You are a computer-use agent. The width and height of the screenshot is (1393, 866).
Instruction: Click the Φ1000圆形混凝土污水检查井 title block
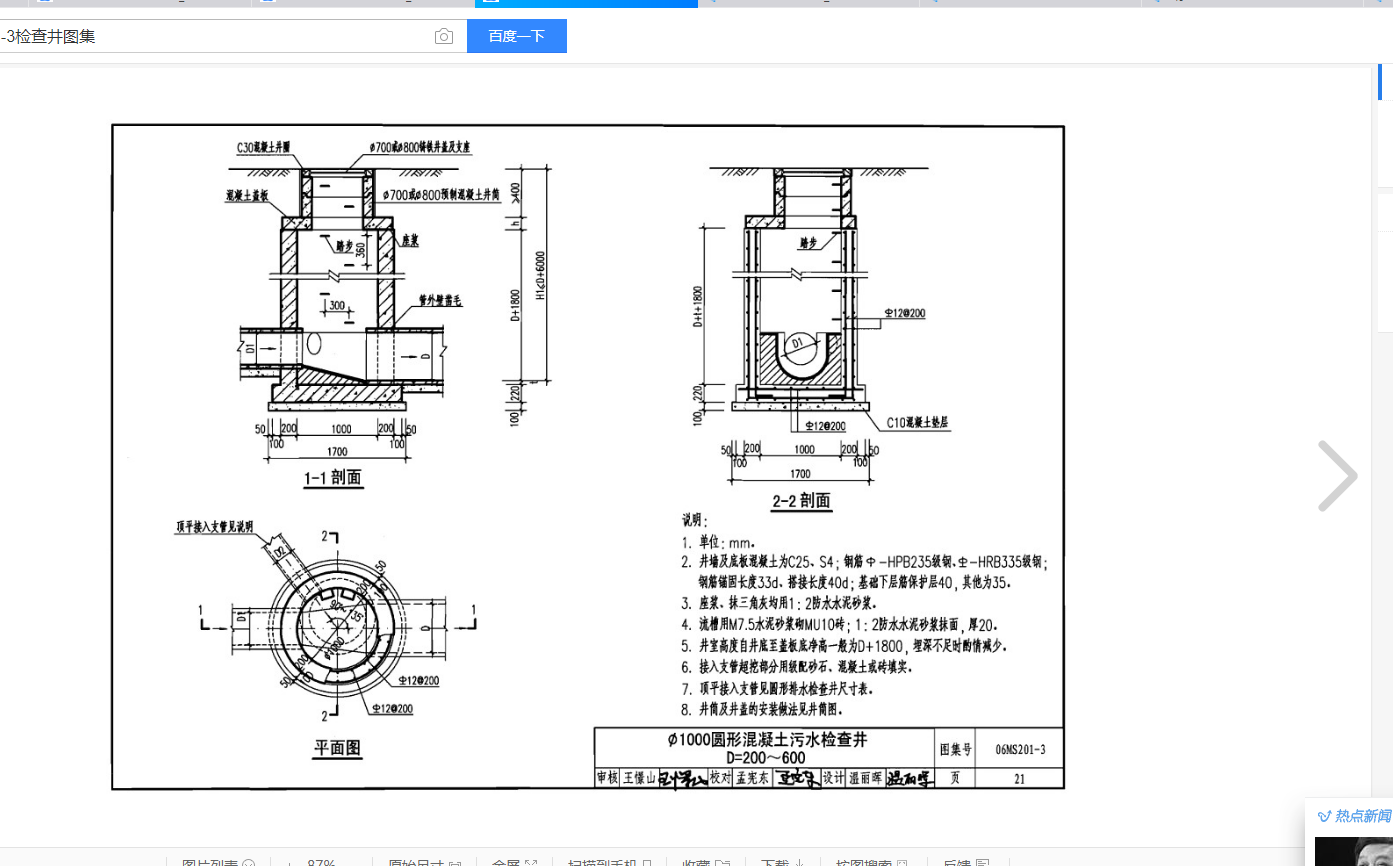pos(766,740)
